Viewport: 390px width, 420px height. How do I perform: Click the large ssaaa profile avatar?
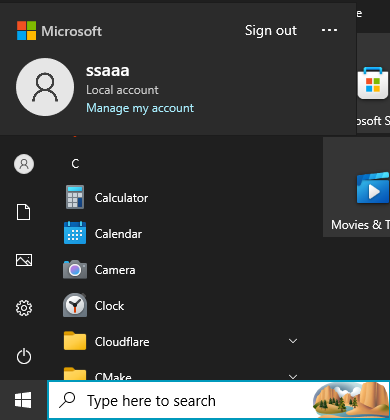pos(45,87)
